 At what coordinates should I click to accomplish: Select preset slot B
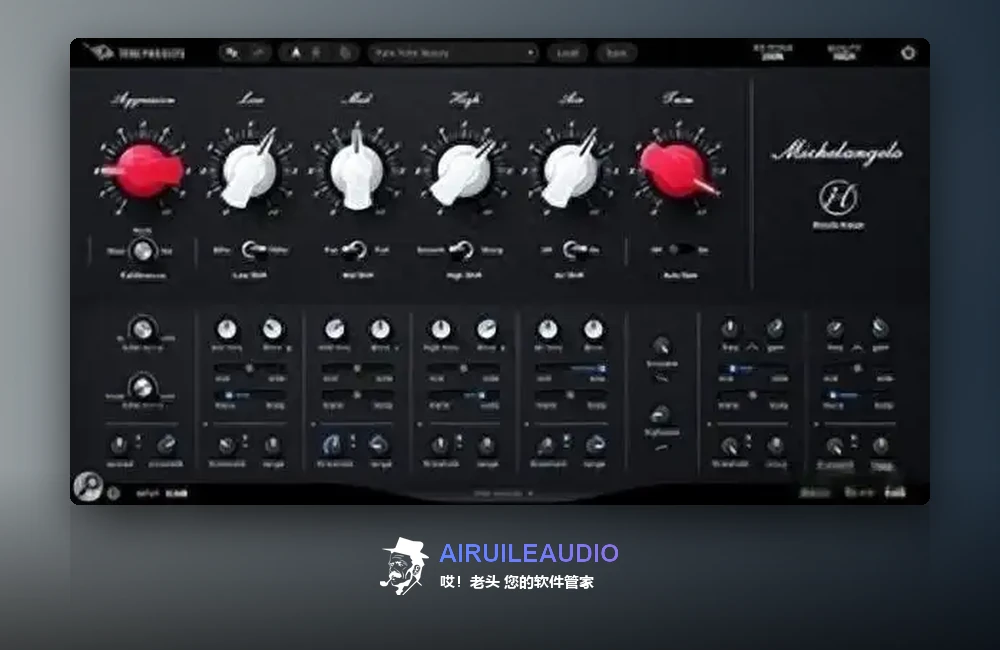click(x=316, y=53)
